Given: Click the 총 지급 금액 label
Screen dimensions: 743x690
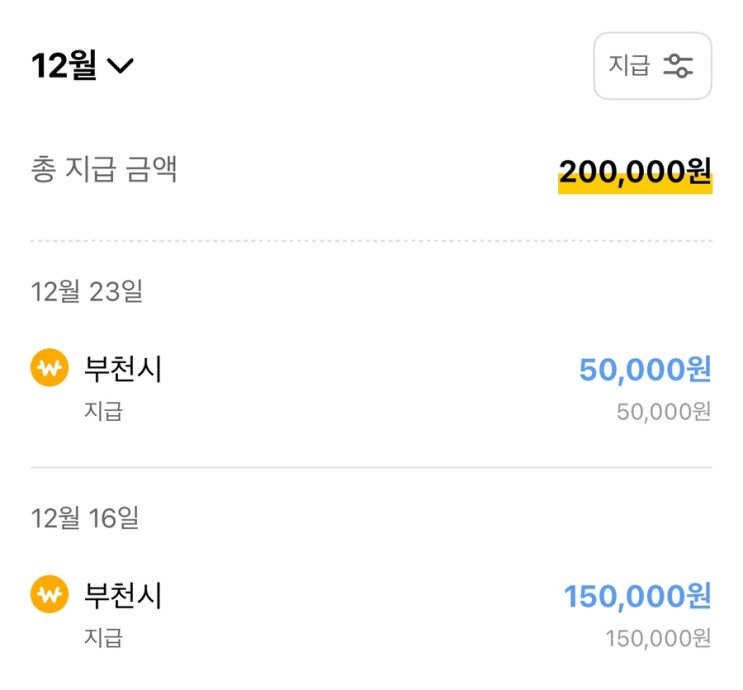Looking at the screenshot, I should [104, 170].
